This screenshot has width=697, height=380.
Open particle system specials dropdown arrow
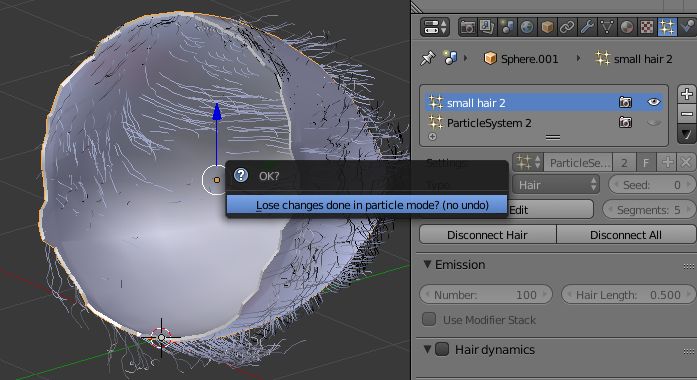pyautogui.click(x=687, y=134)
